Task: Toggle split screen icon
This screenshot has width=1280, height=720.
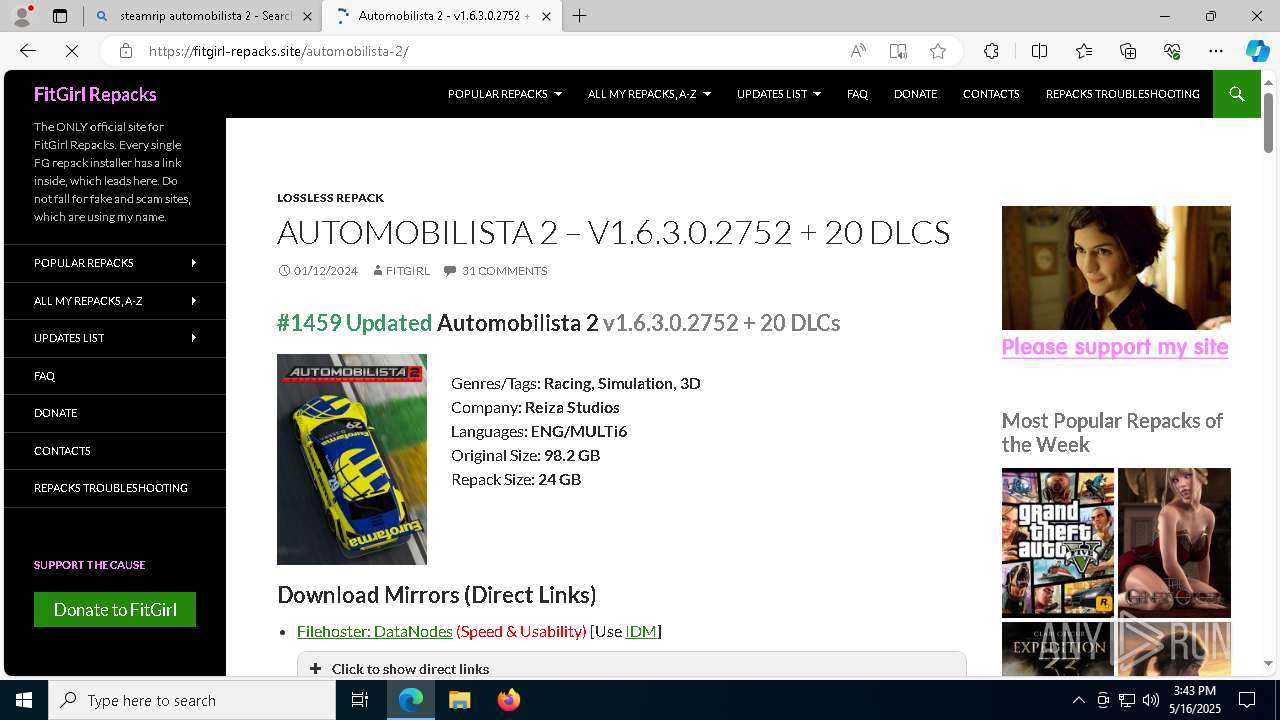Action: pyautogui.click(x=1039, y=51)
